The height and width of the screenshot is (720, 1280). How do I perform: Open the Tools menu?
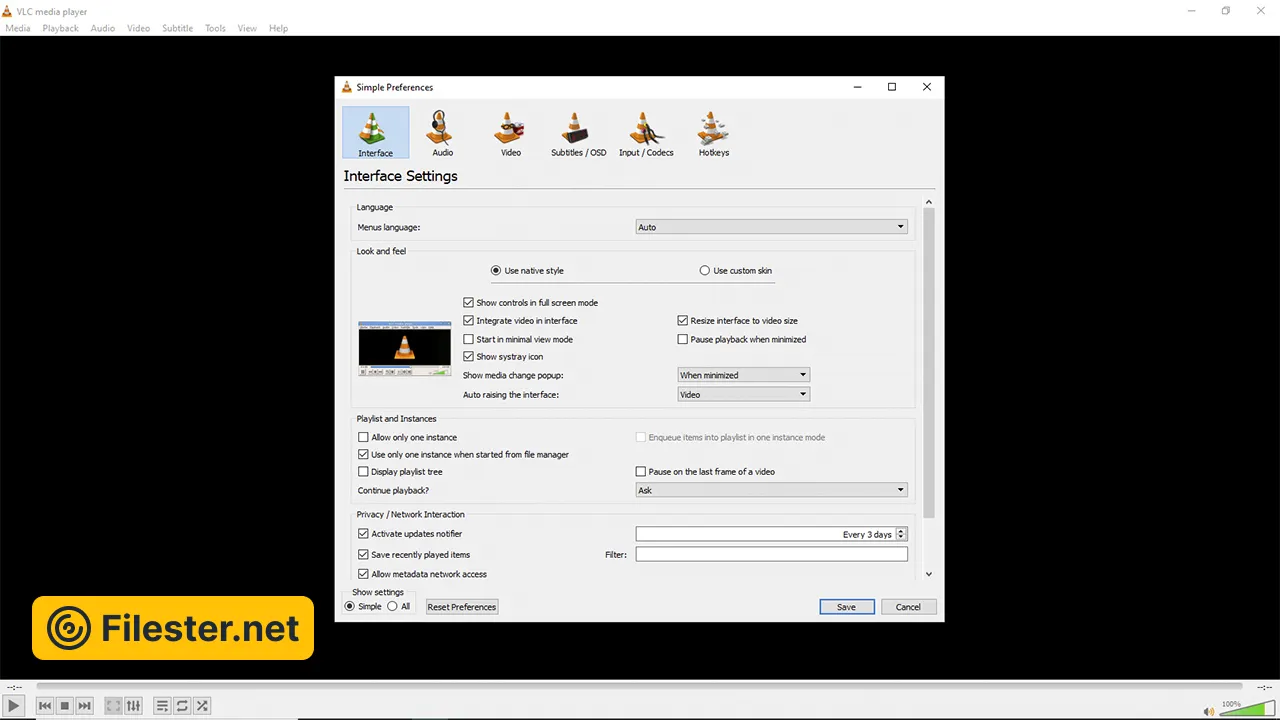[215, 28]
